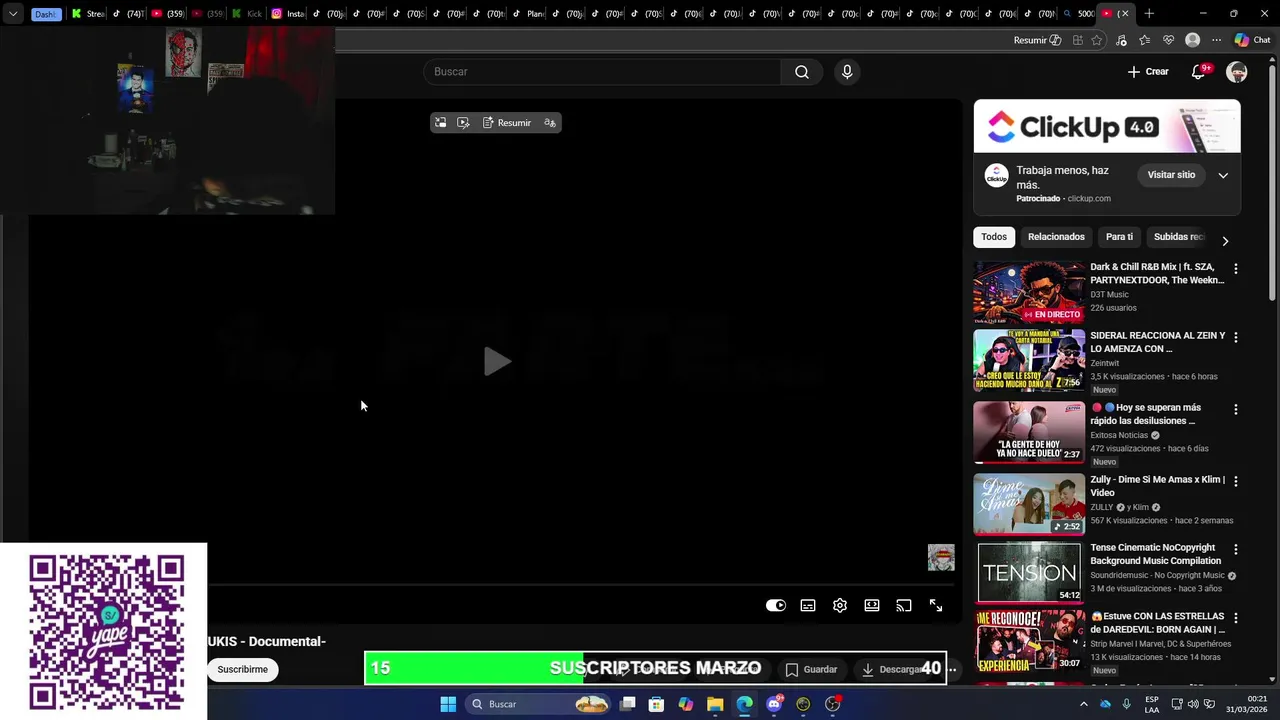Image resolution: width=1280 pixels, height=720 pixels.
Task: Select the Relacionados filter chip
Action: 1056,237
